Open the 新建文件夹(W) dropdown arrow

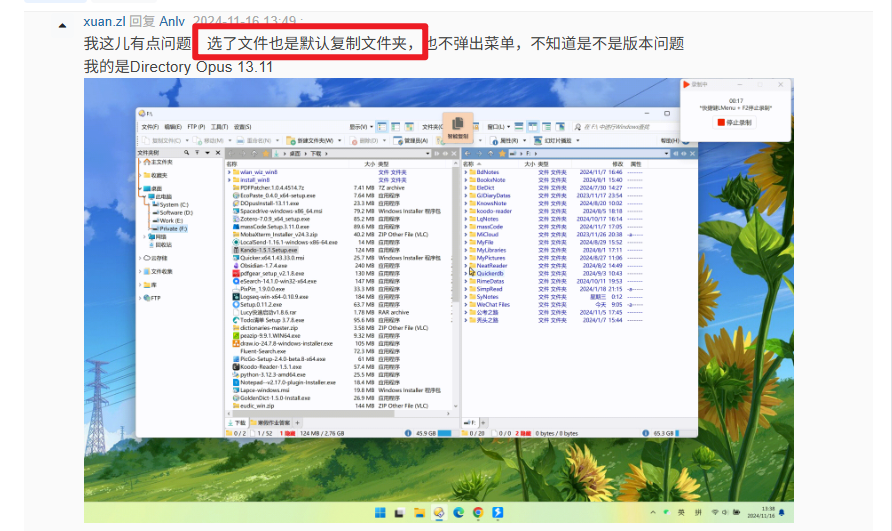click(x=340, y=141)
